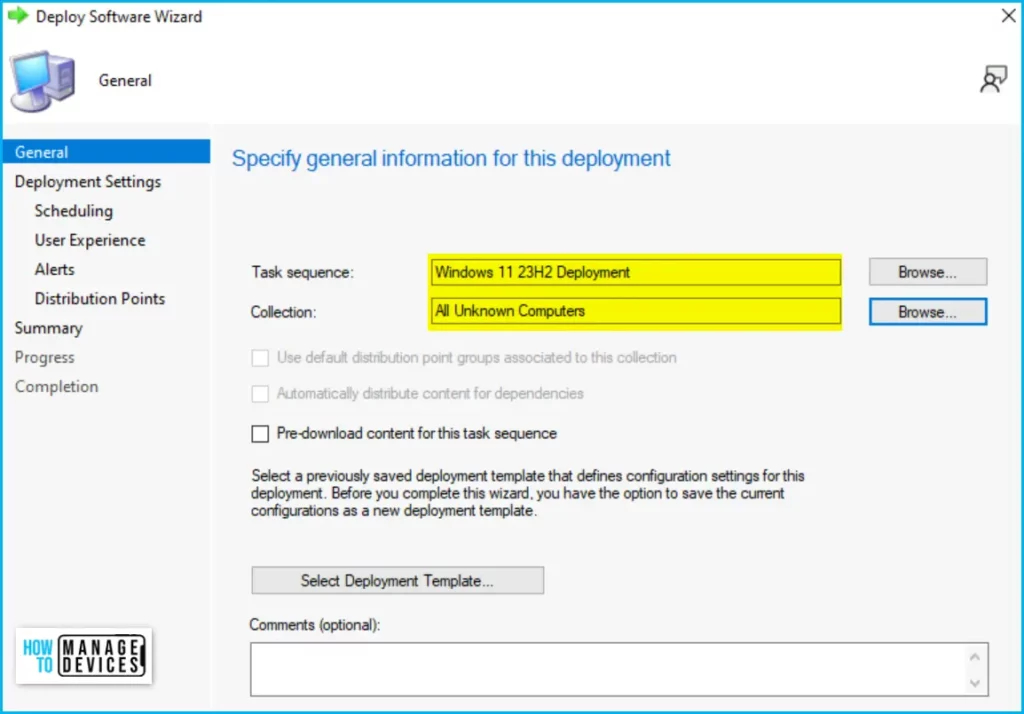Toggle Use default distribution point groups checkbox

click(x=260, y=358)
